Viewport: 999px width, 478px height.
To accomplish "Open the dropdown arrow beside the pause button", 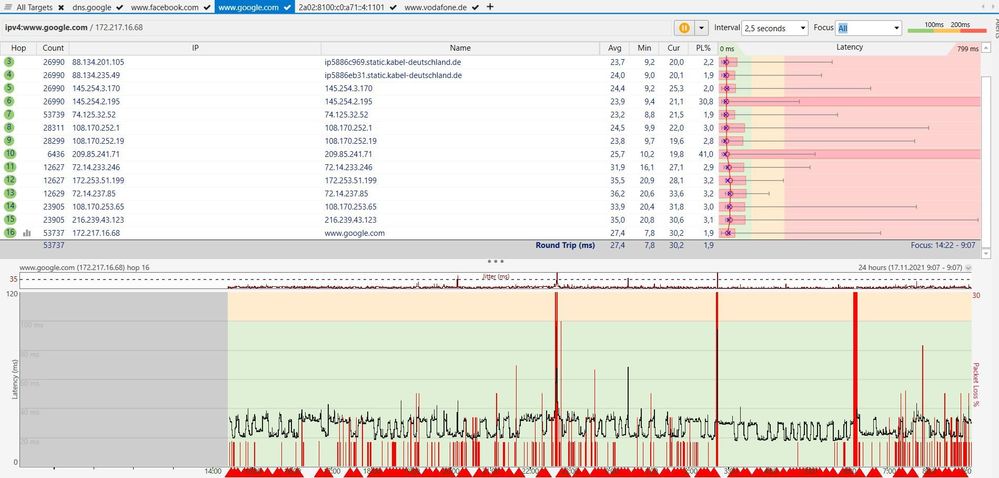I will (x=701, y=28).
